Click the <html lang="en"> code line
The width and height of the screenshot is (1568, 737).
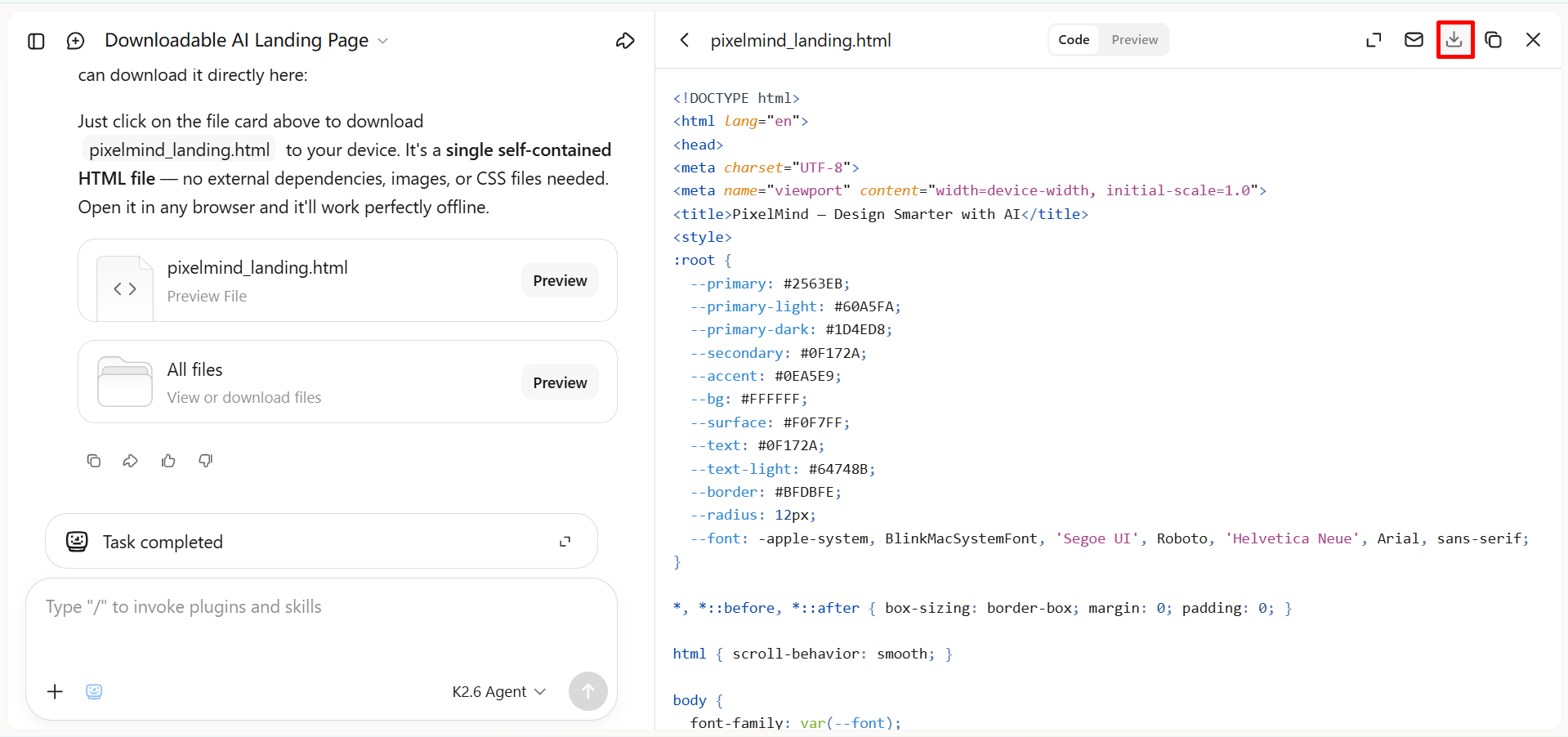(740, 121)
